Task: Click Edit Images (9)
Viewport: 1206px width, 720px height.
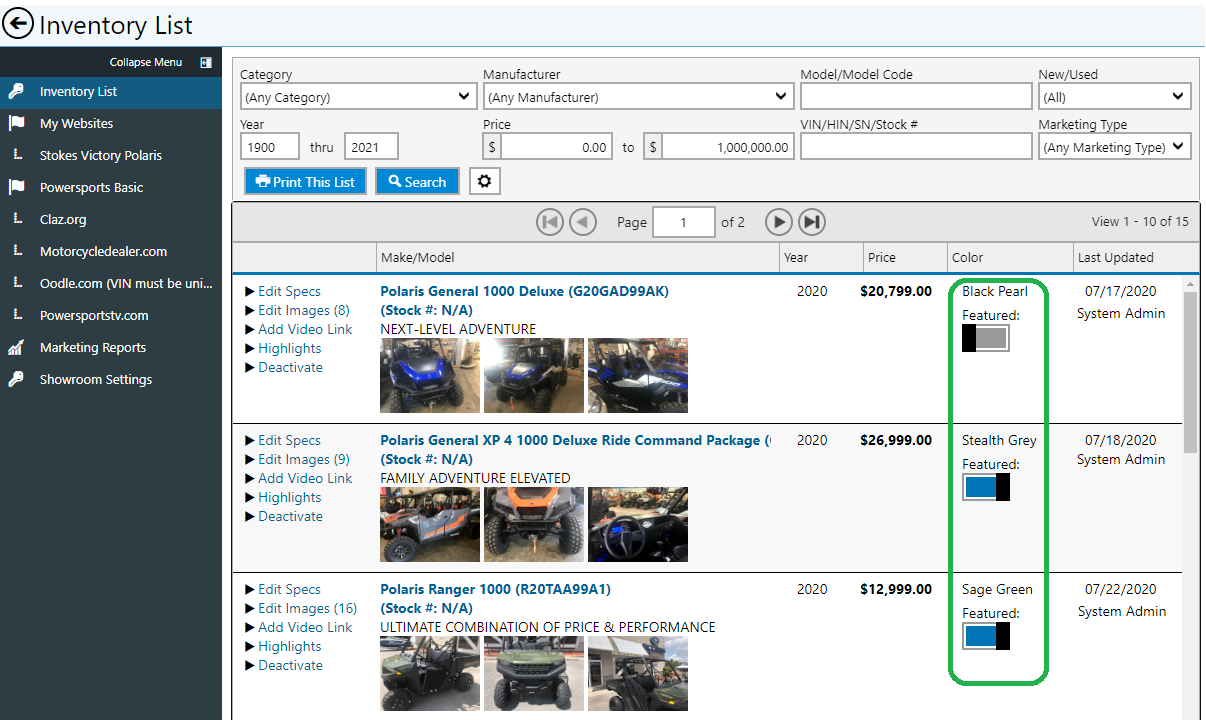Action: pos(304,459)
